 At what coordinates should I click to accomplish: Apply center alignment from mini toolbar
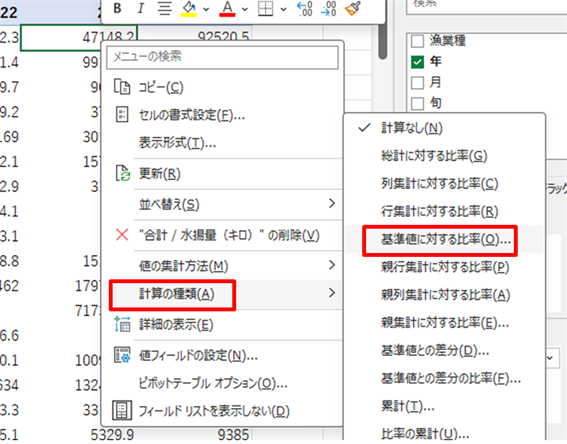coord(165,8)
